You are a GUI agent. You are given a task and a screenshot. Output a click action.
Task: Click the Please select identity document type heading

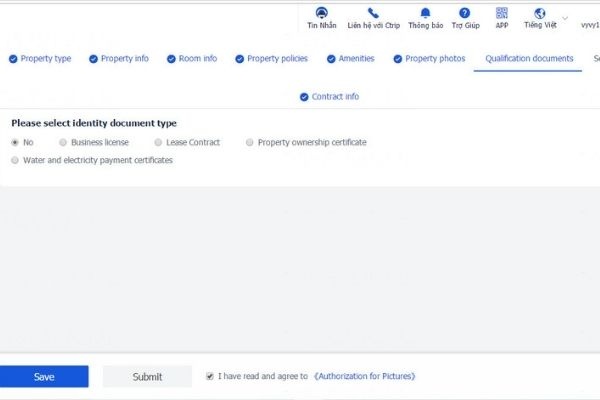pyautogui.click(x=94, y=123)
